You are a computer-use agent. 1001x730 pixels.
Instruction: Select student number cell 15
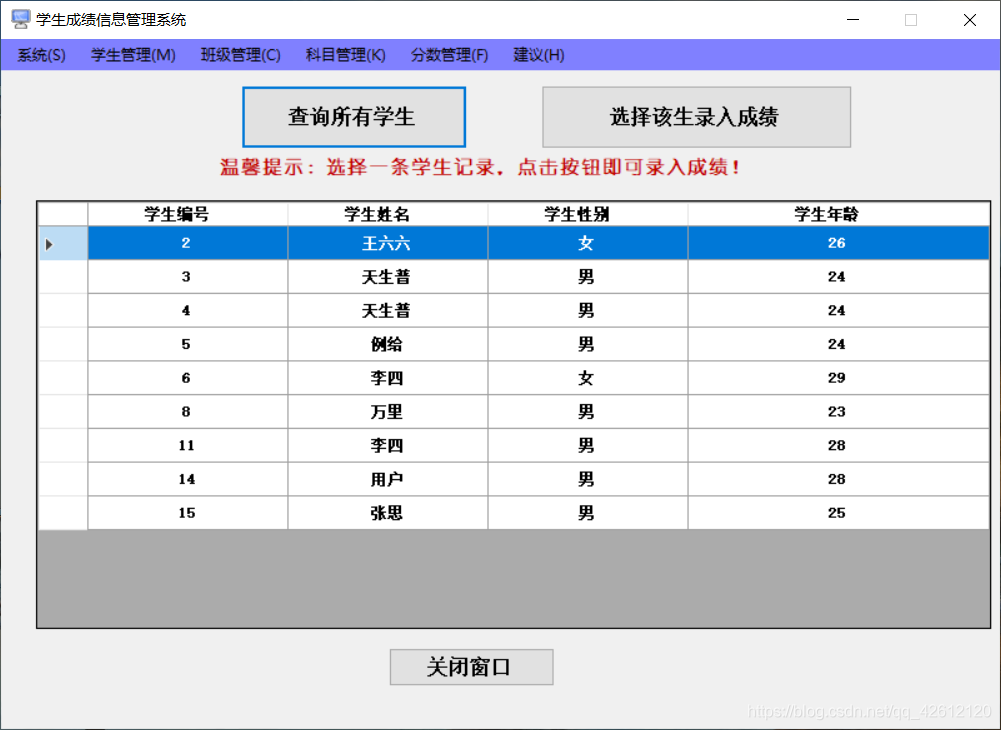[x=188, y=513]
